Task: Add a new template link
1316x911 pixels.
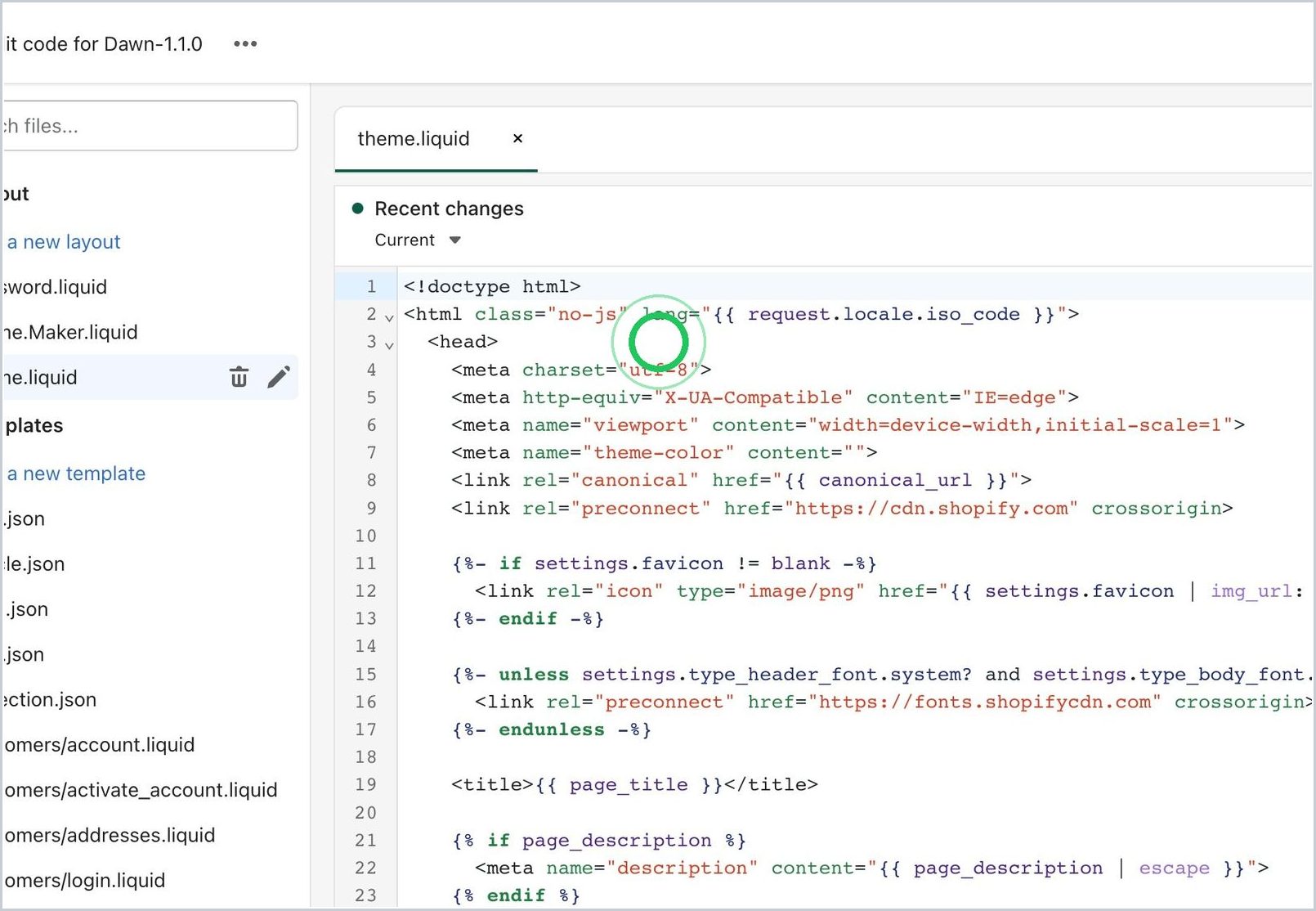Action: click(75, 473)
